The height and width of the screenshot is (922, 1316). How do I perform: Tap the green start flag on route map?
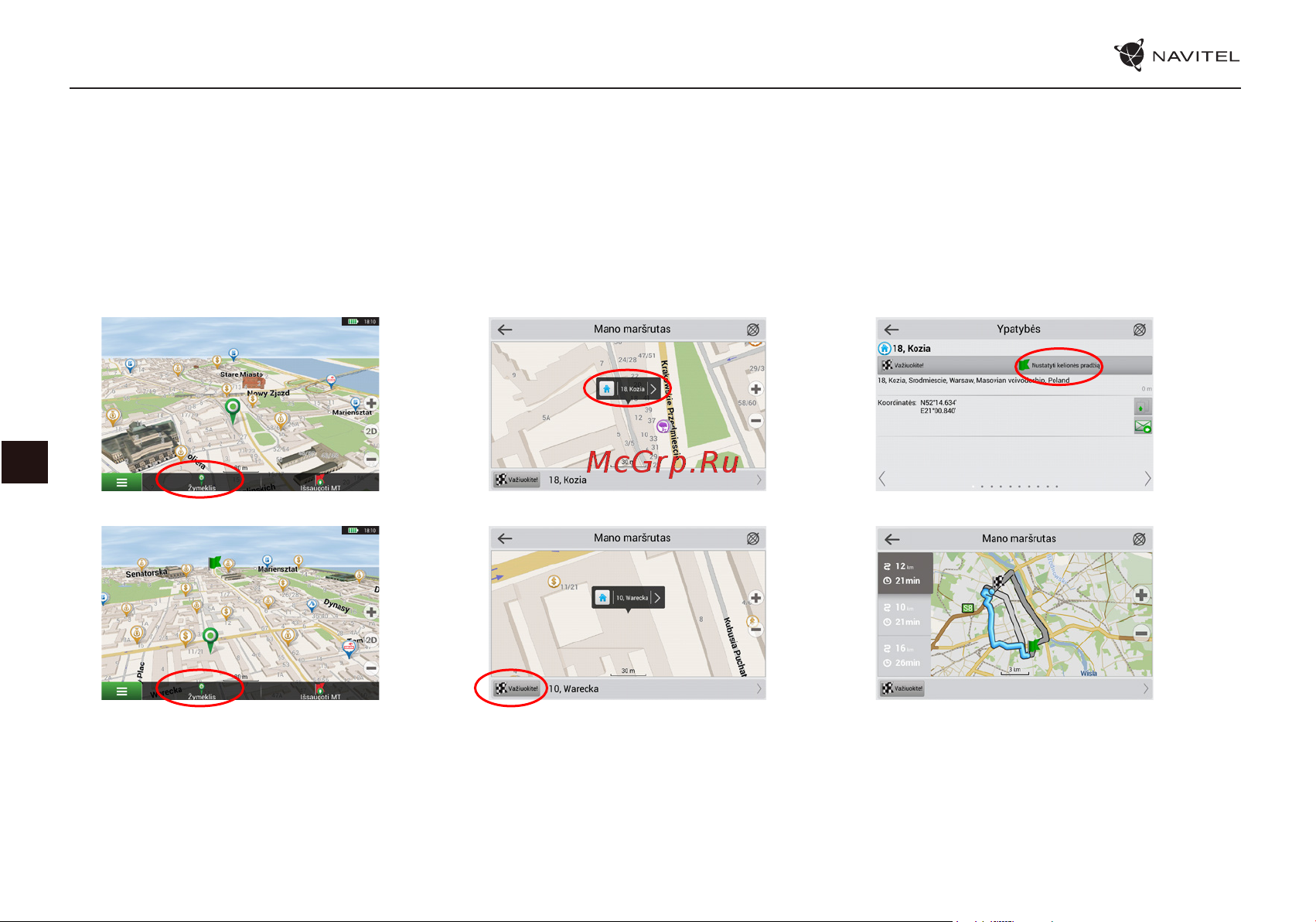(x=1033, y=647)
